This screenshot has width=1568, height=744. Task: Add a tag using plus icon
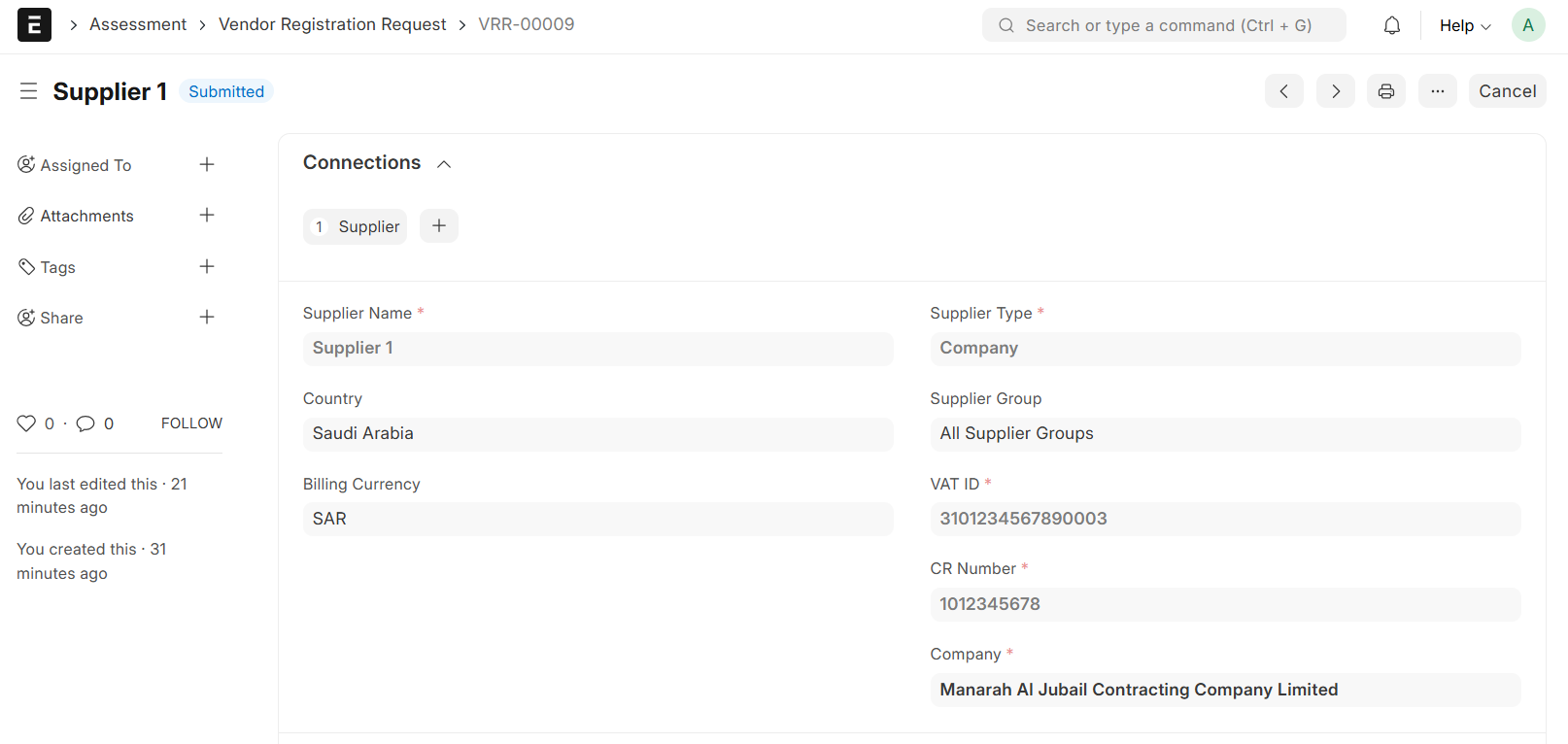207,267
